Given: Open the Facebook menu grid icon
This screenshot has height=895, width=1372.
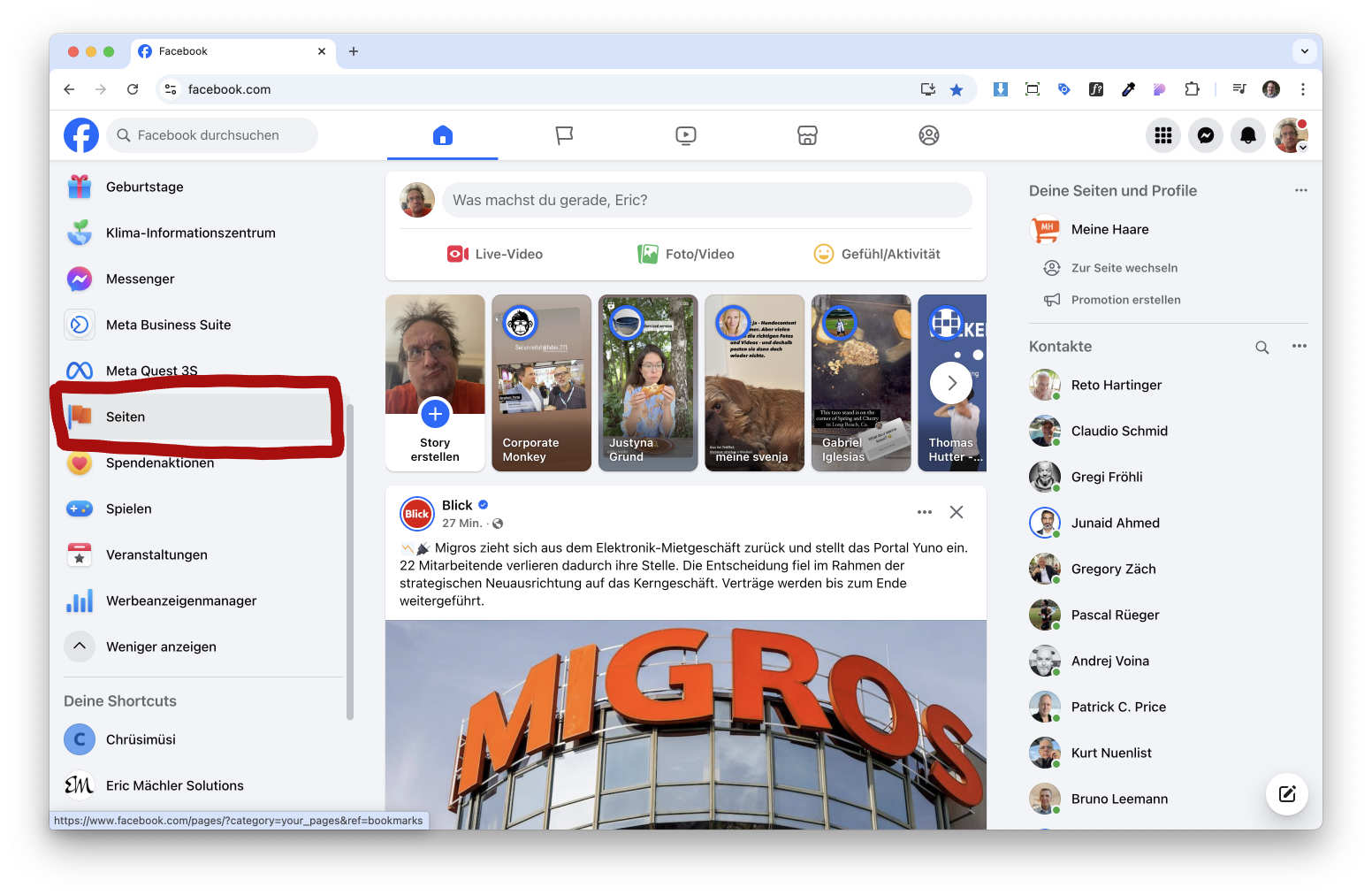Looking at the screenshot, I should pos(1162,135).
